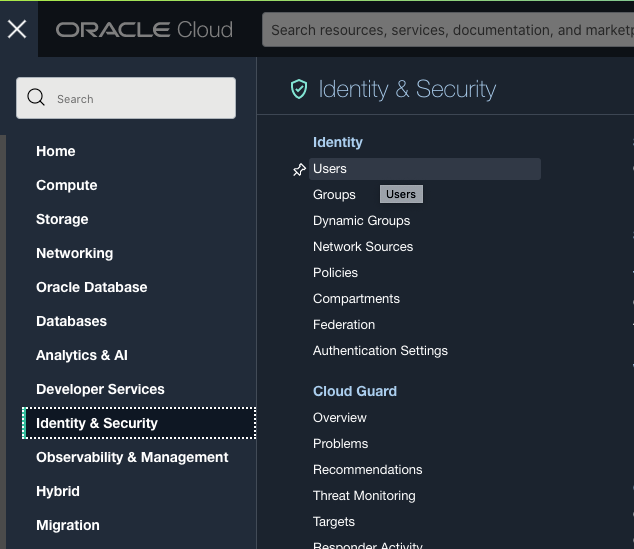Click the Identity & Security shield icon
Screen dimensions: 634x549
(x=298, y=90)
